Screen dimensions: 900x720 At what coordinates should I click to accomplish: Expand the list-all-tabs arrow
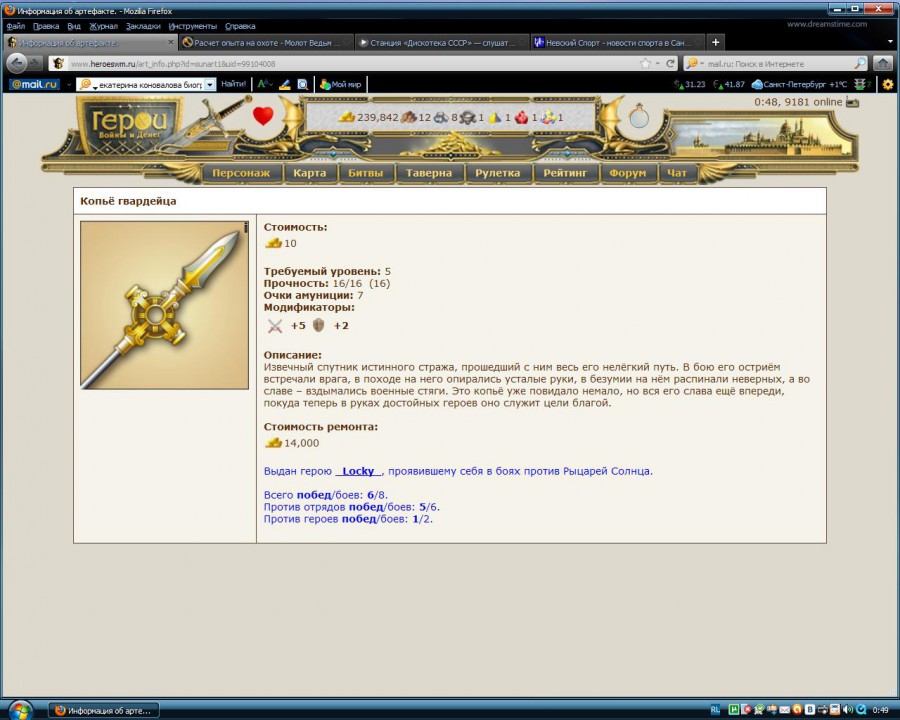pyautogui.click(x=890, y=42)
